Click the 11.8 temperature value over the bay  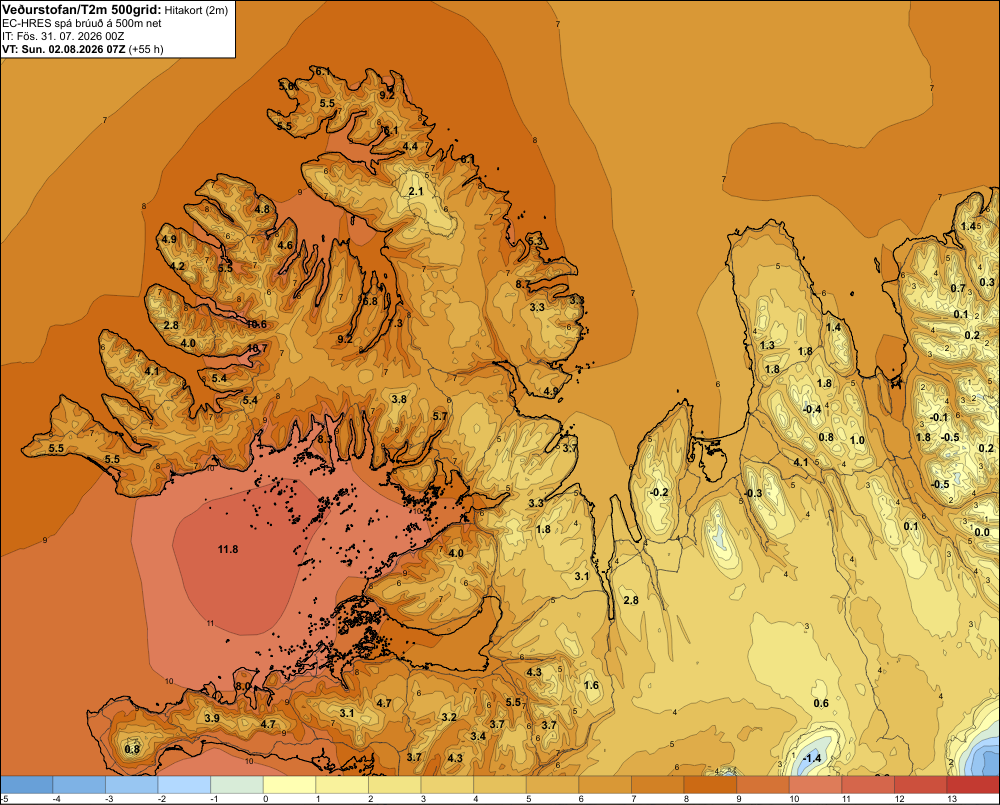pos(228,549)
